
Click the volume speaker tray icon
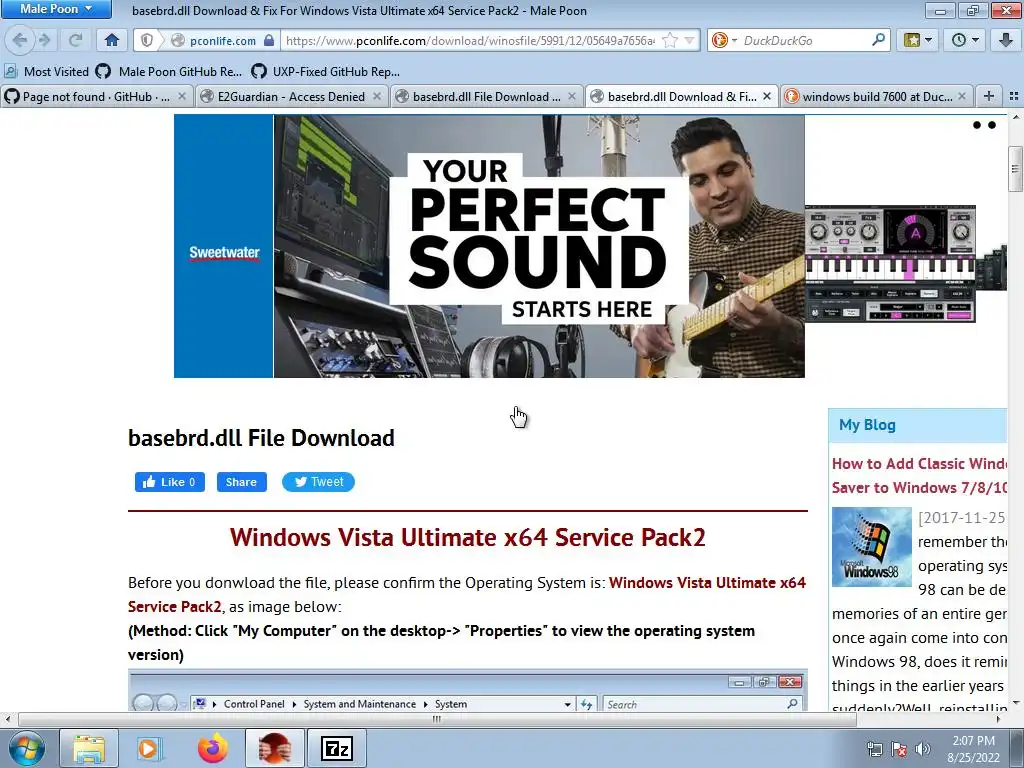[x=923, y=749]
